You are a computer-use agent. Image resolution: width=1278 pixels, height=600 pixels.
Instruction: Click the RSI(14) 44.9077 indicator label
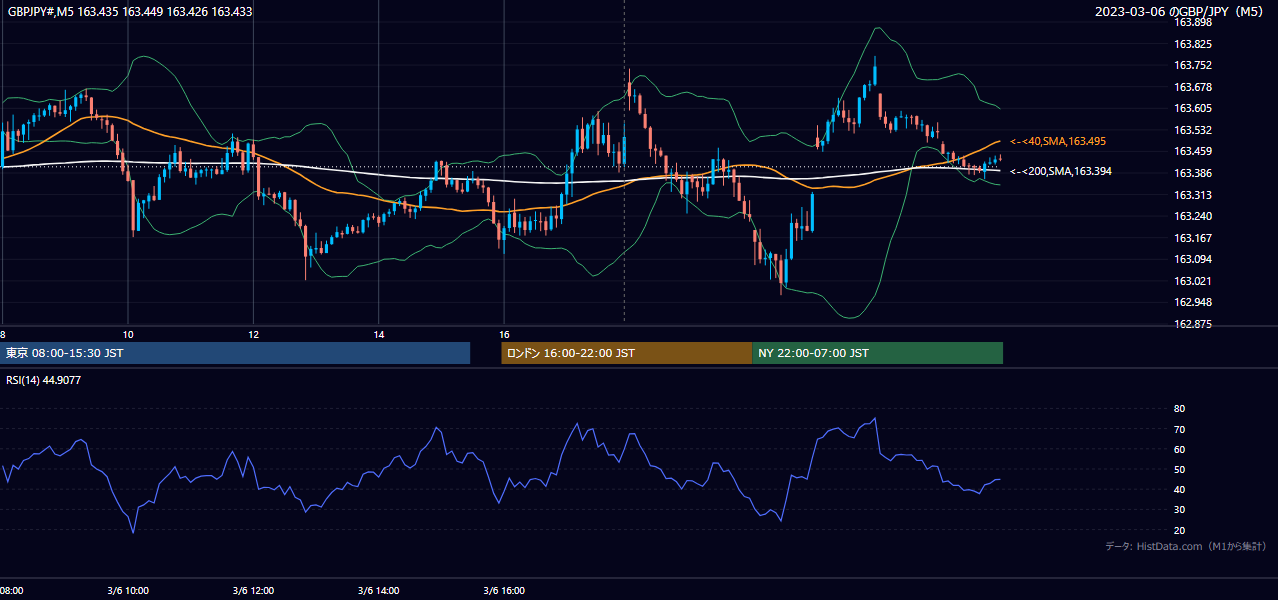coord(44,380)
